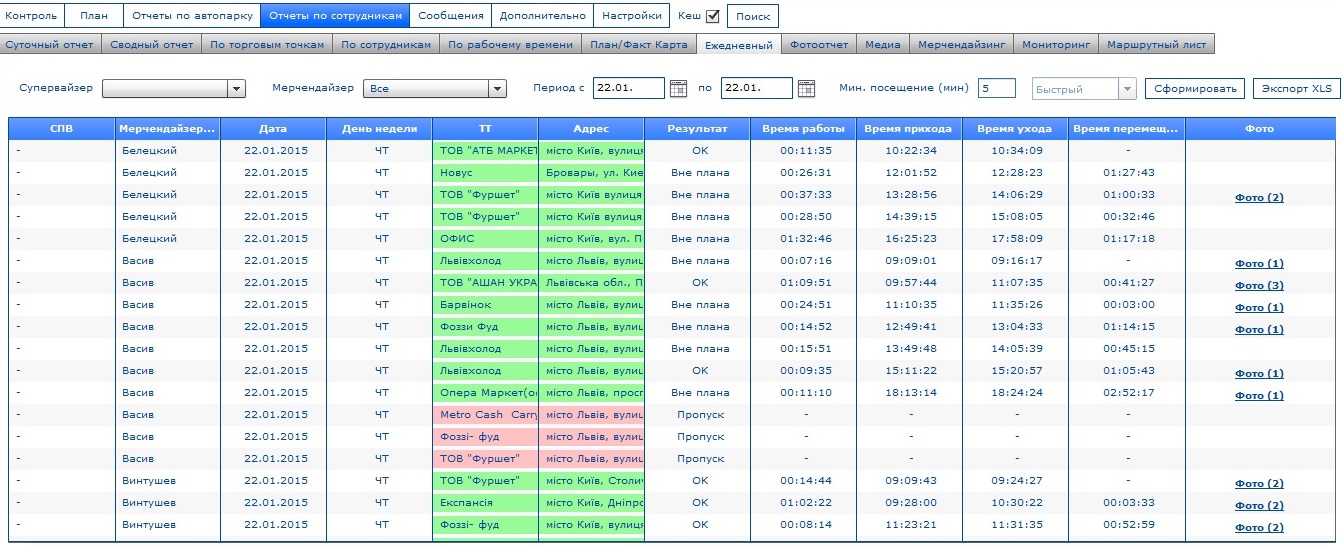Select the ОФИС store cell
This screenshot has width=1342, height=550.
485,238
